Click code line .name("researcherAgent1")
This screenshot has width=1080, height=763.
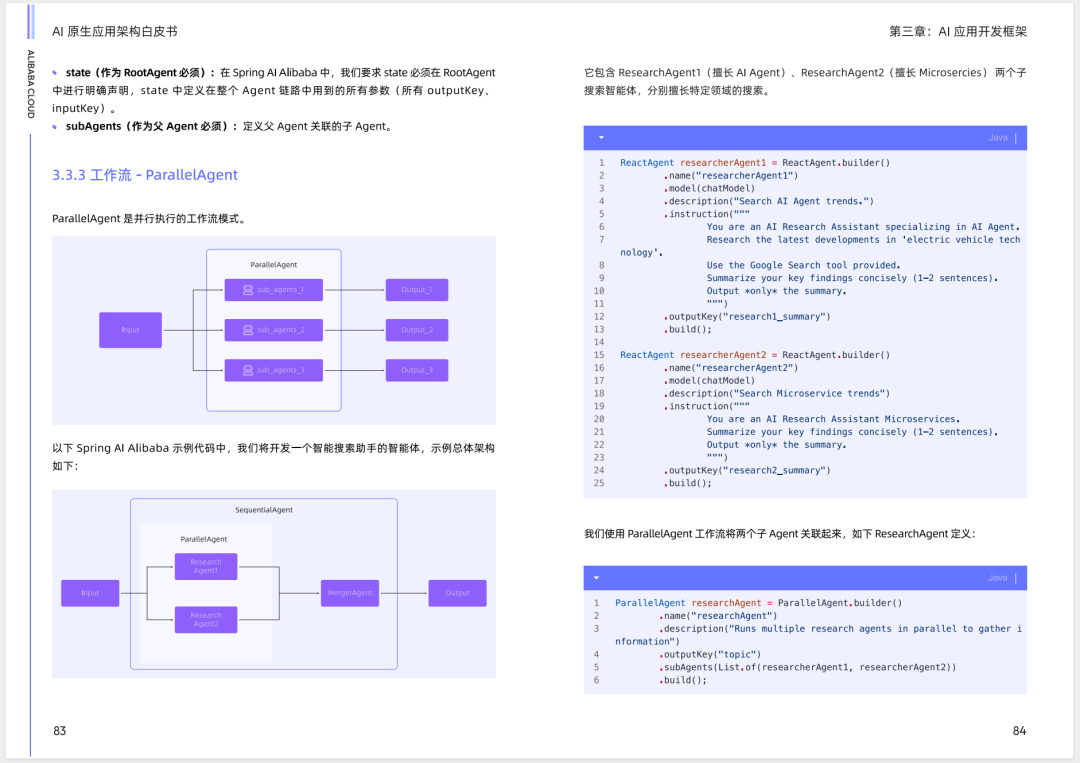[x=731, y=176]
